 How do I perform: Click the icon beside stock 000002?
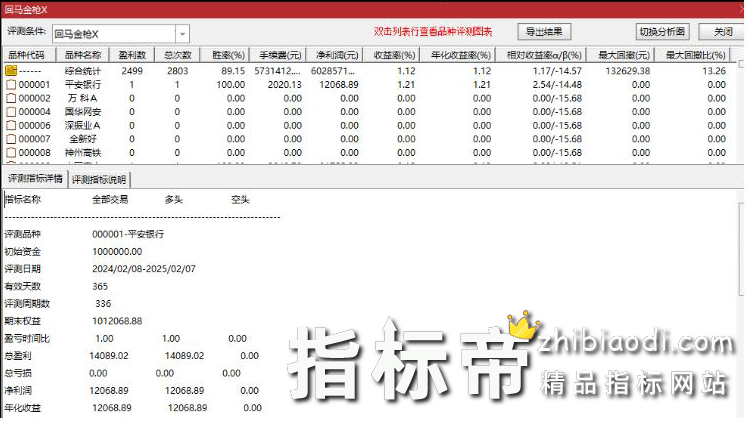click(11, 99)
